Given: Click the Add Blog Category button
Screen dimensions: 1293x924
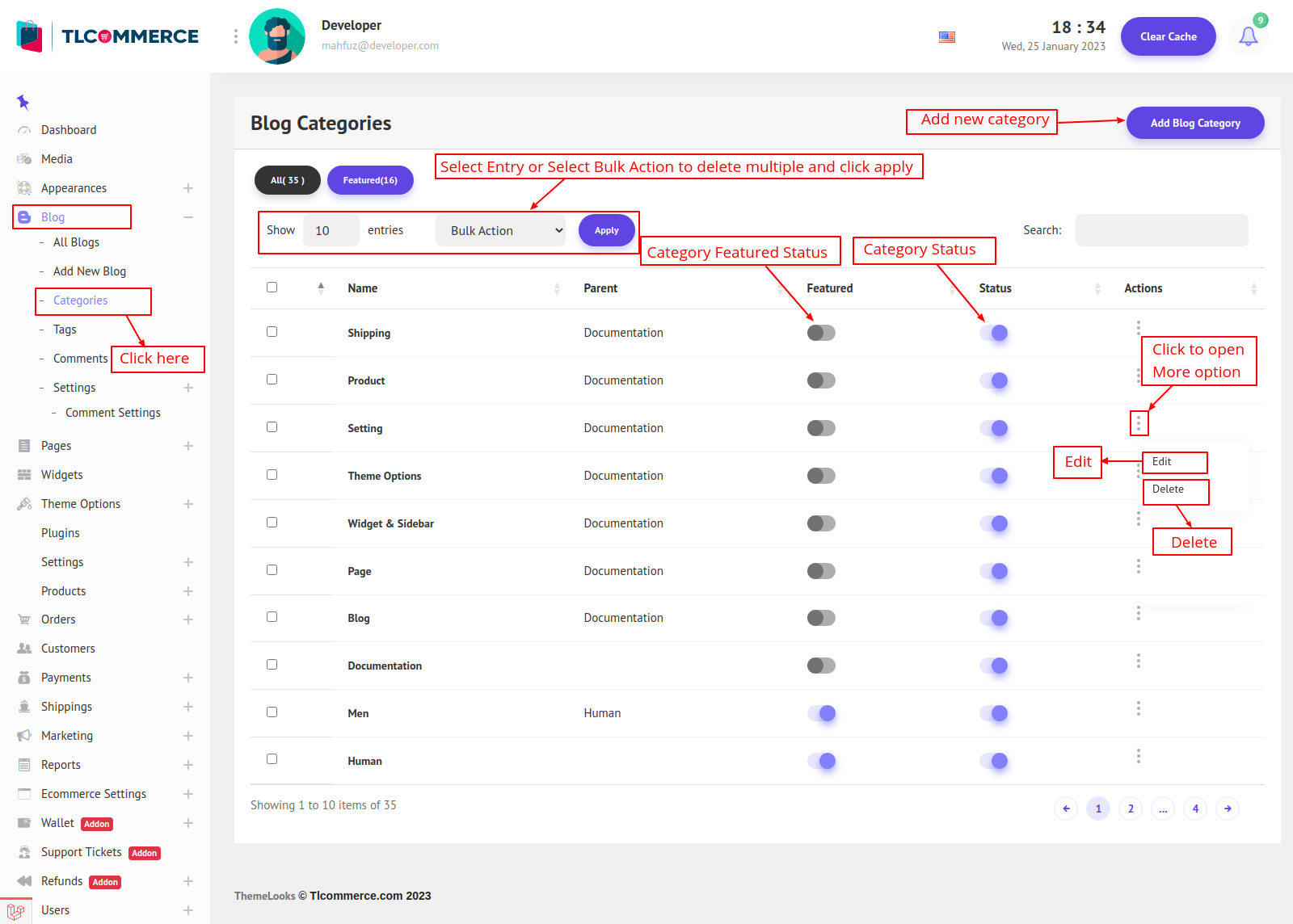Looking at the screenshot, I should [1194, 123].
